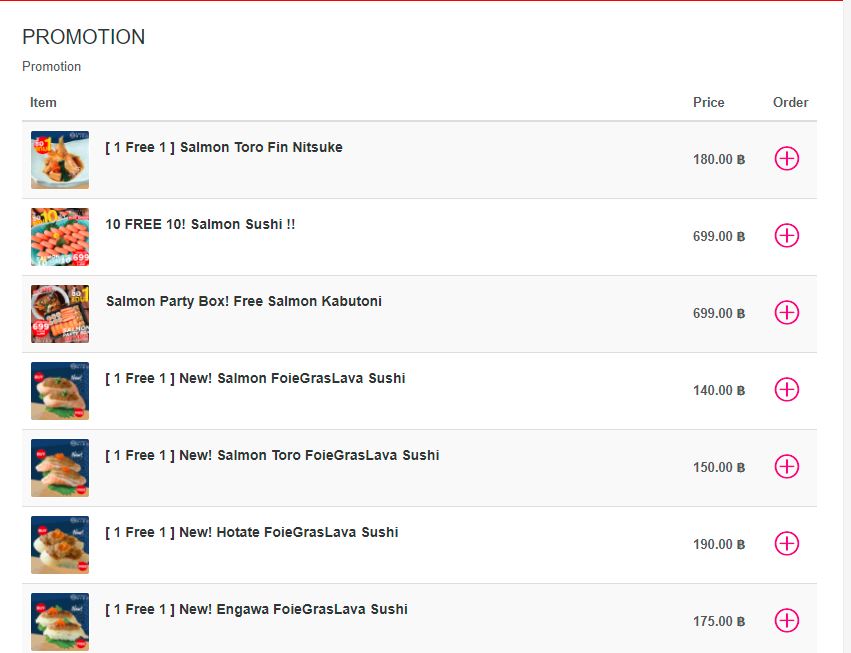
Task: Click the Salmon Toro Fin Nitsuke title
Action: (224, 147)
